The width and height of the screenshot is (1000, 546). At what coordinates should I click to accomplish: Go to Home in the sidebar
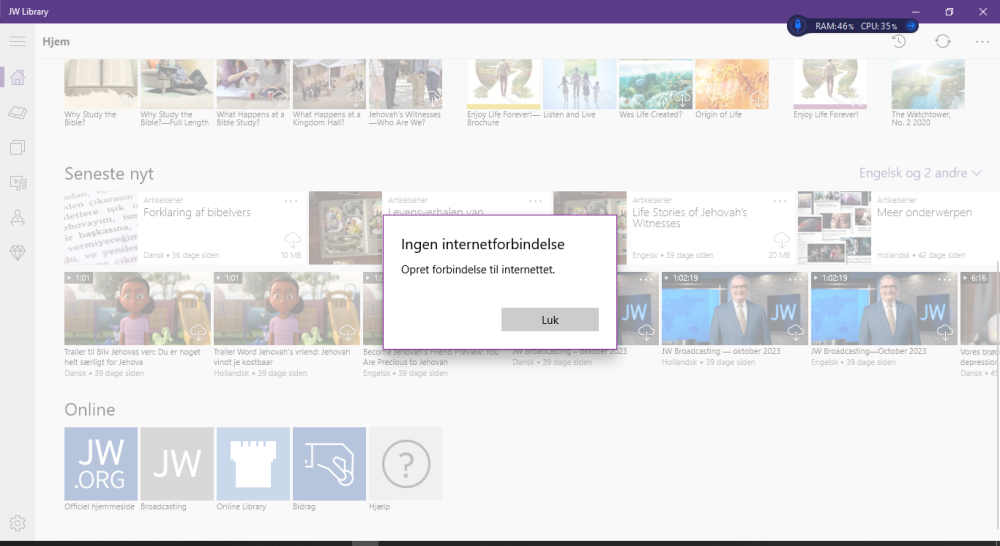pos(17,78)
